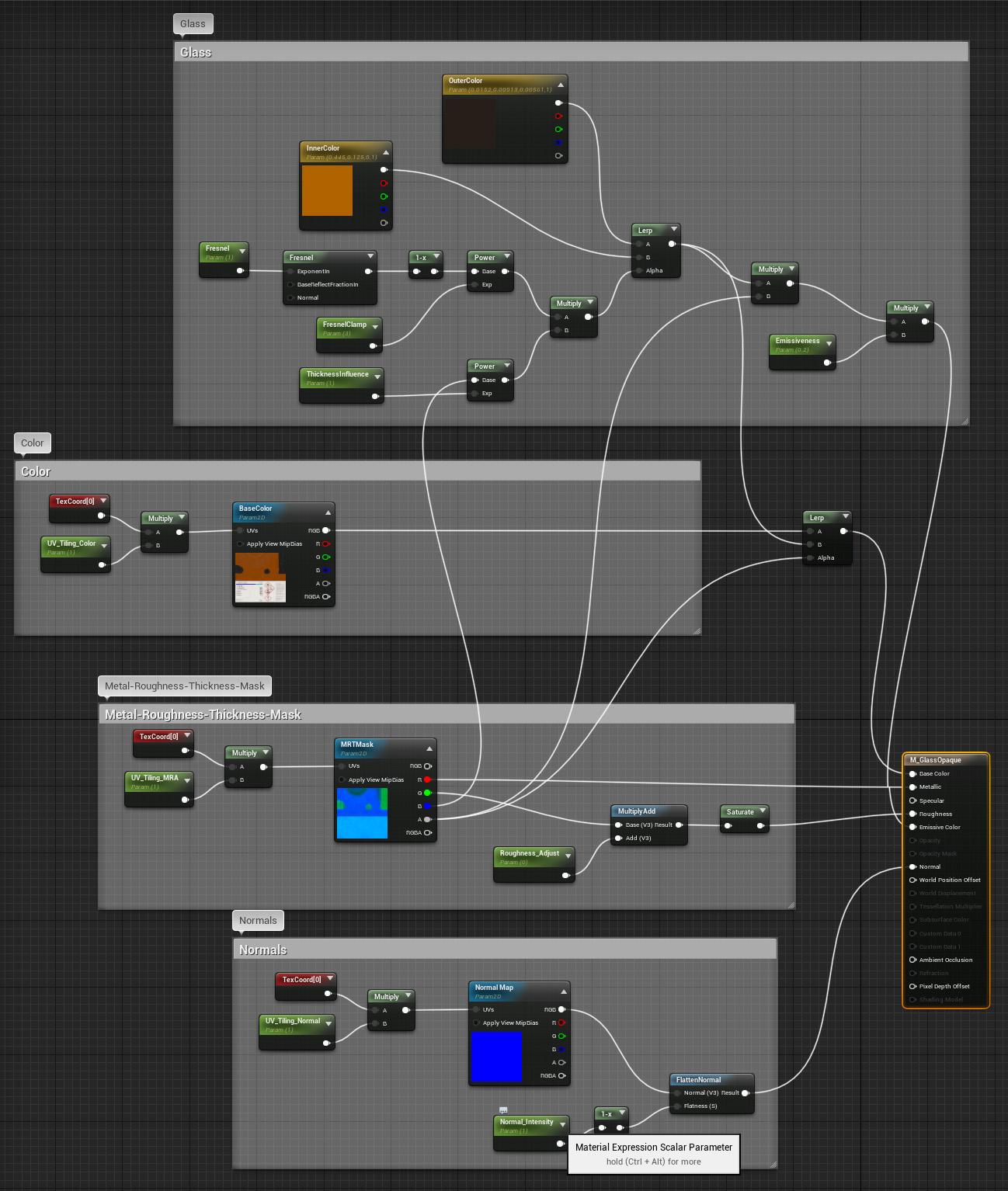Click the BaseColor texture preview thumbnail

(x=260, y=578)
